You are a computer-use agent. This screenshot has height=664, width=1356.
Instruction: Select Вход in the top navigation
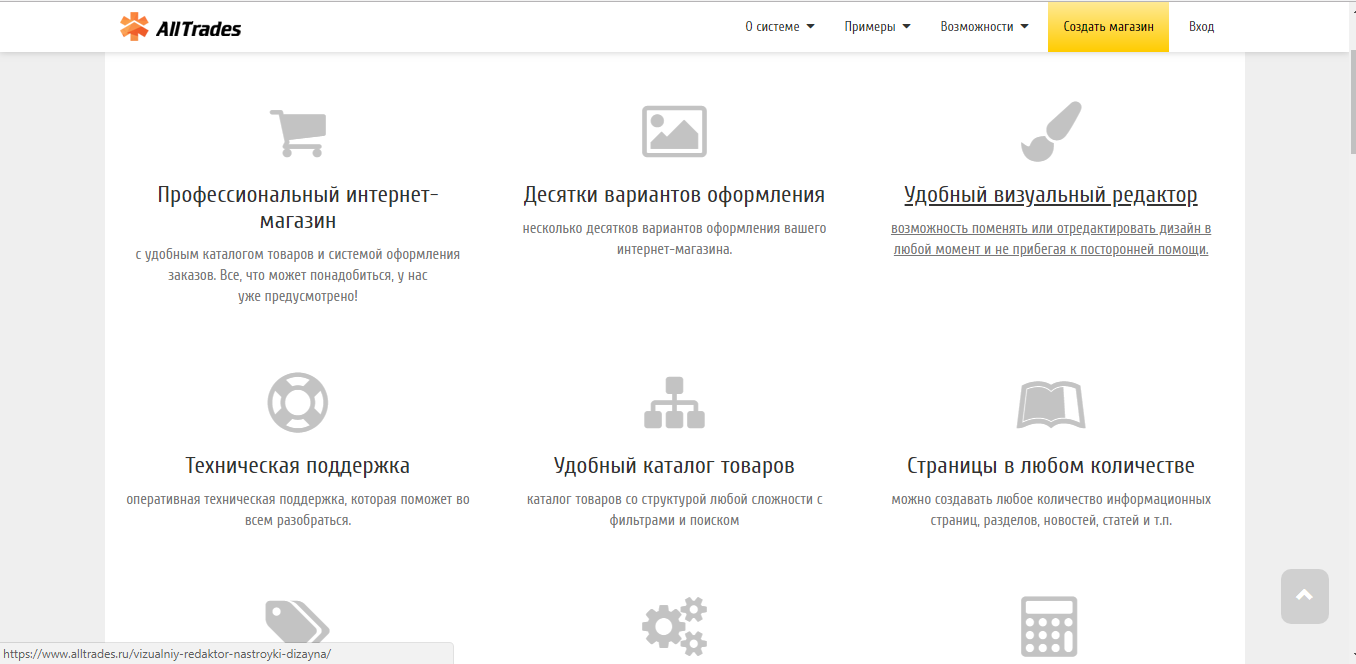pos(1200,26)
